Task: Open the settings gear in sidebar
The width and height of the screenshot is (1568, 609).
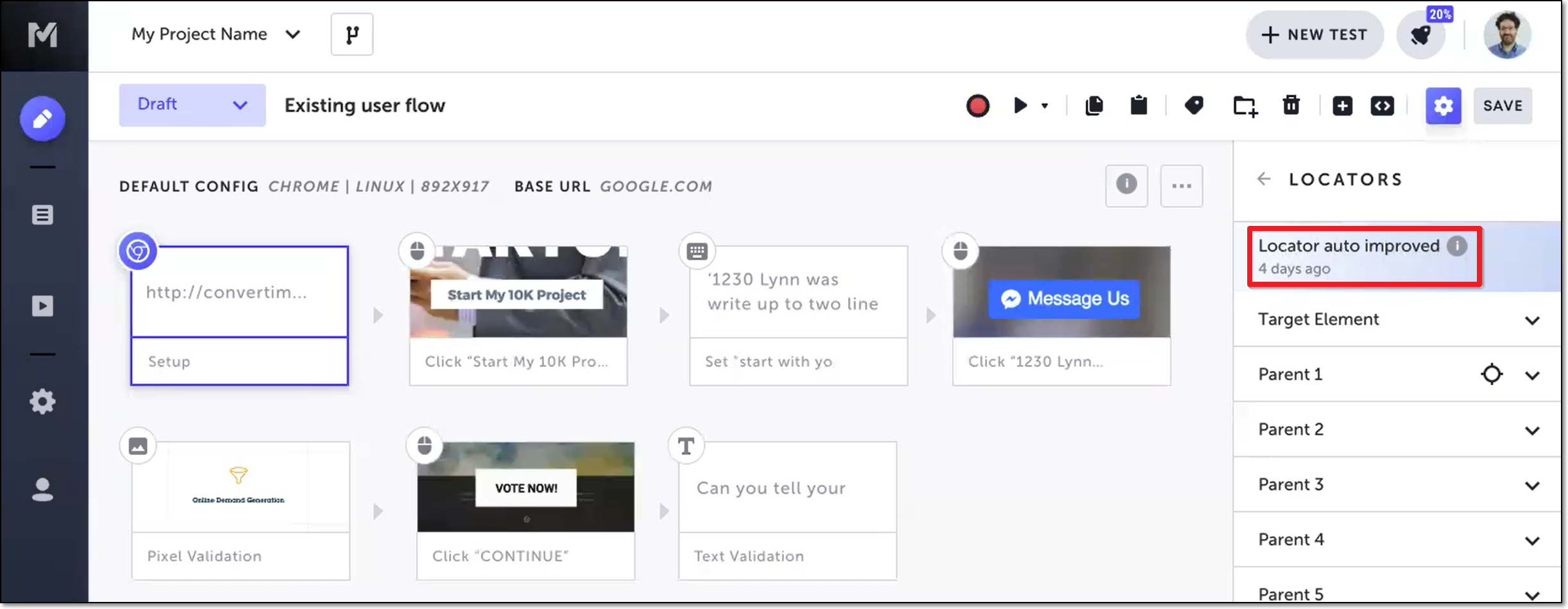Action: coord(42,402)
